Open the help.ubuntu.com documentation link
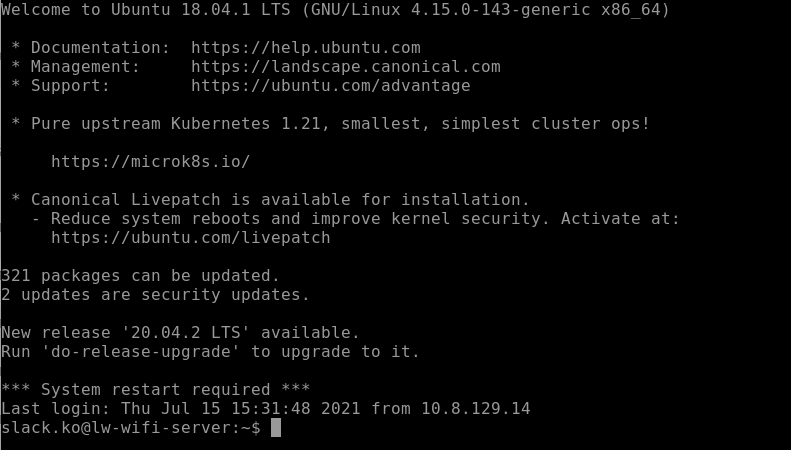Viewport: 791px width, 450px height. 306,48
